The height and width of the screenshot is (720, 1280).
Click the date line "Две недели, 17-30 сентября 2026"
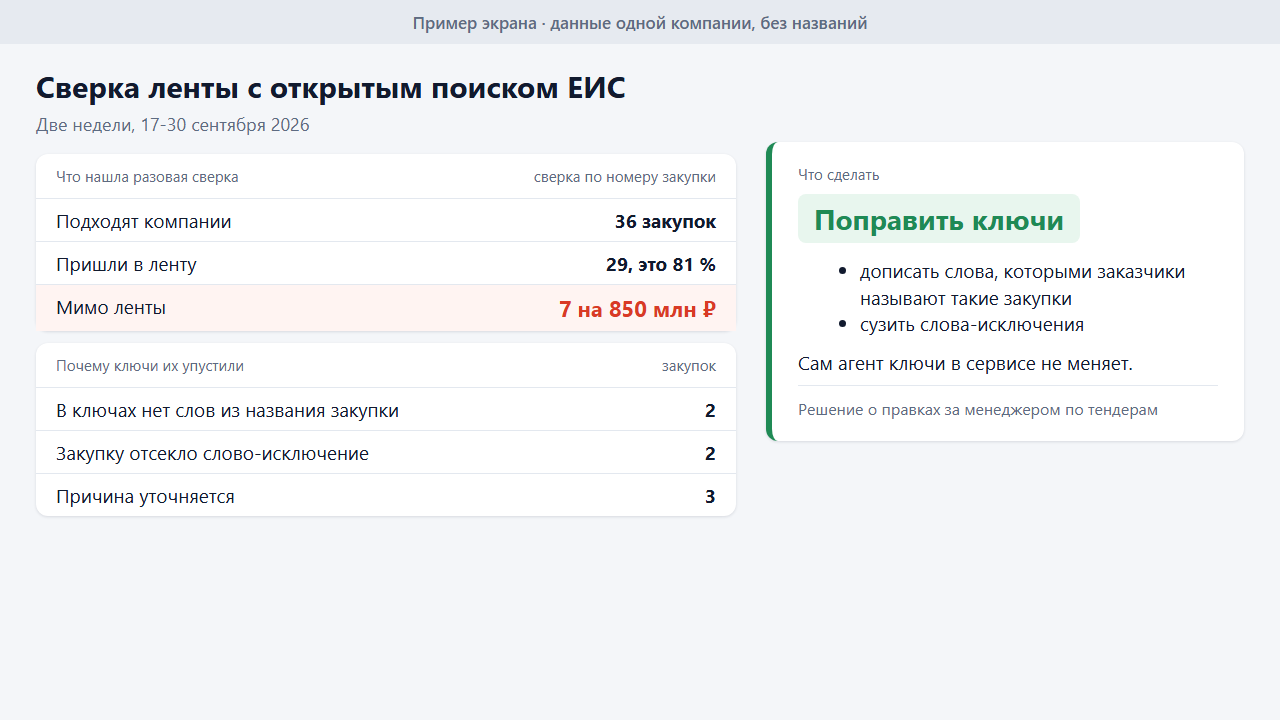pyautogui.click(x=173, y=125)
